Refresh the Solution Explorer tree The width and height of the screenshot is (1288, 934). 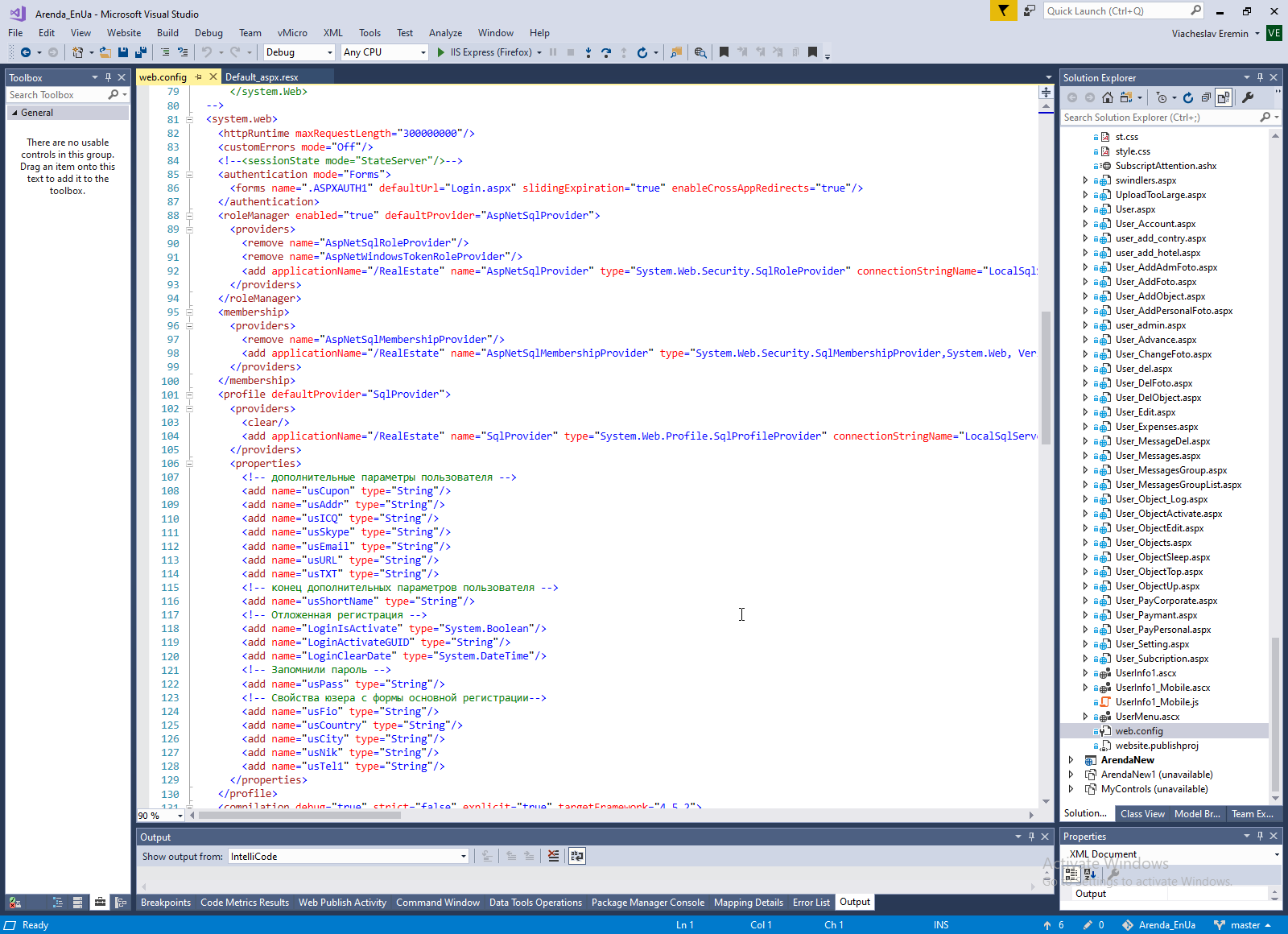click(1188, 97)
